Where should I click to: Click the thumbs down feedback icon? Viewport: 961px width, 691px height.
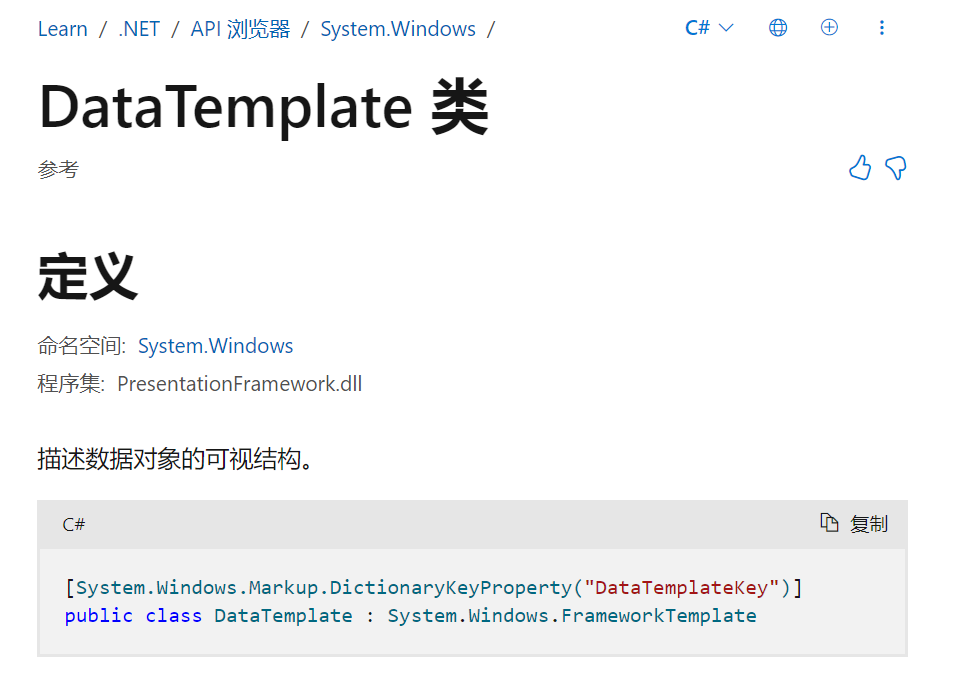pos(895,167)
